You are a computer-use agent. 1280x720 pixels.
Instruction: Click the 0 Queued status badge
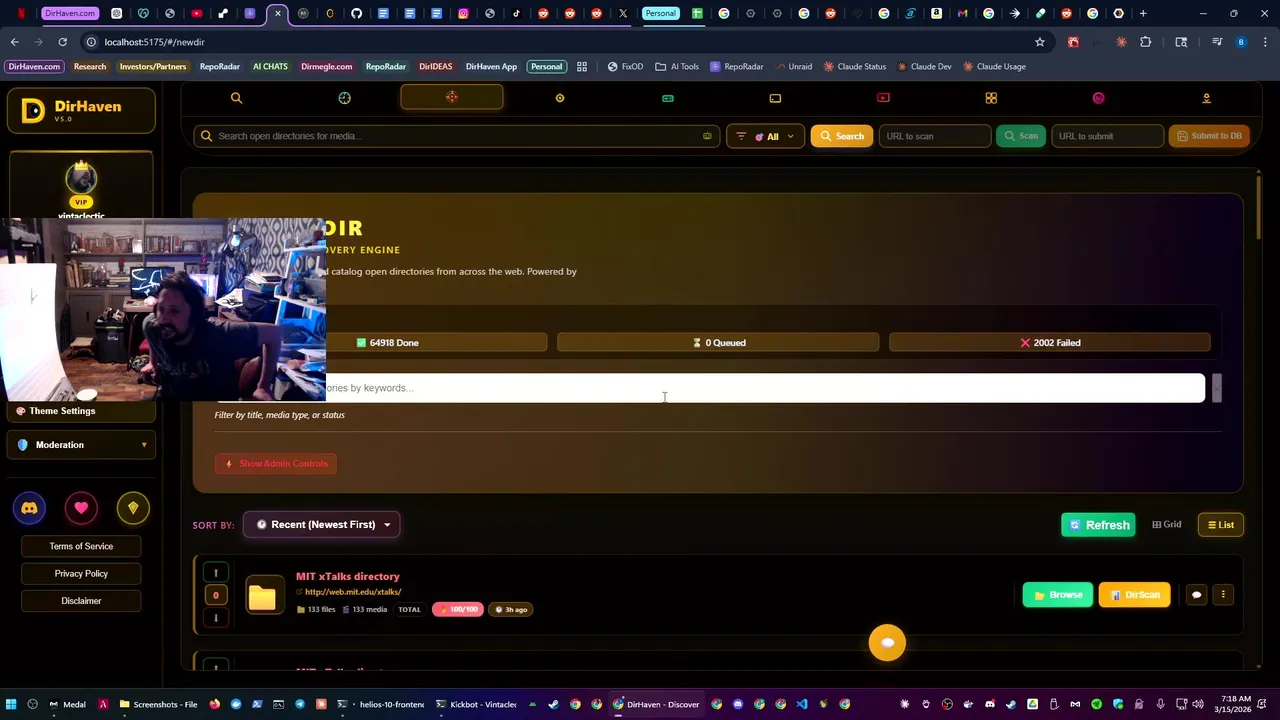[x=718, y=343]
